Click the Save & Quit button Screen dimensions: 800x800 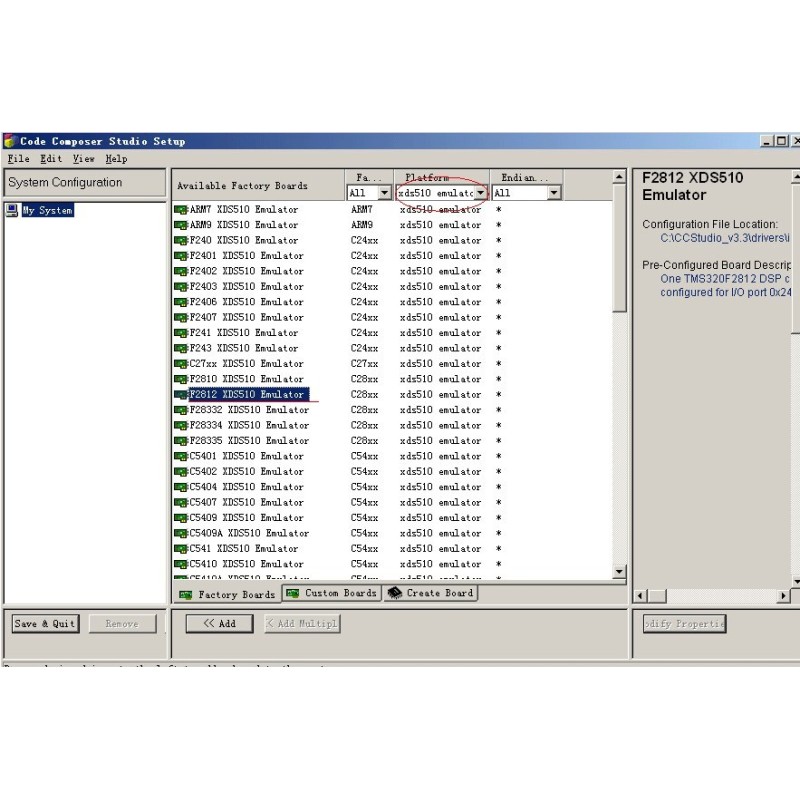coord(45,623)
